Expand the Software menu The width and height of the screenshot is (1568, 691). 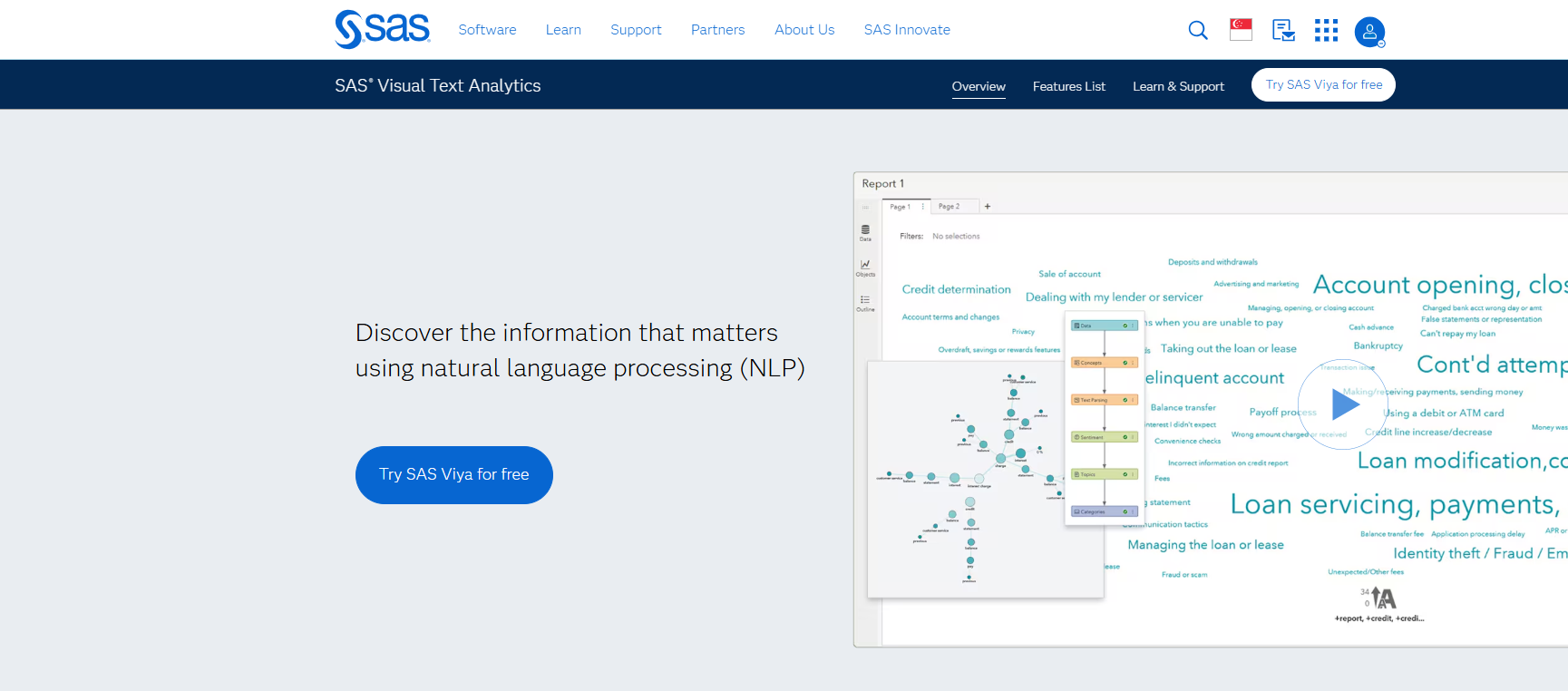pos(487,30)
